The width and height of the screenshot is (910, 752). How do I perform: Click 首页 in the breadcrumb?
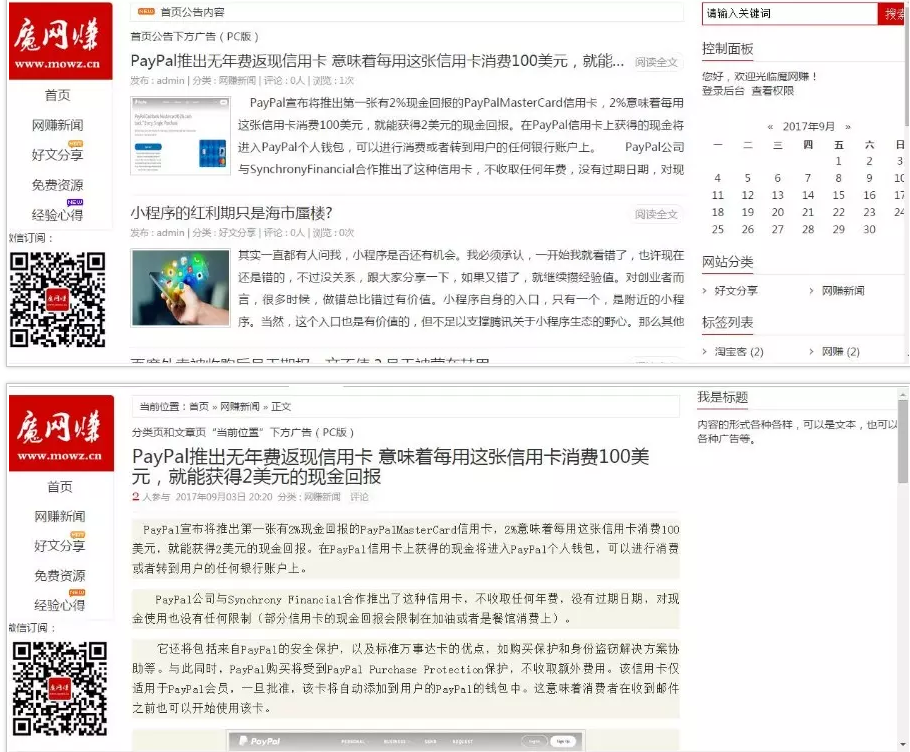199,407
